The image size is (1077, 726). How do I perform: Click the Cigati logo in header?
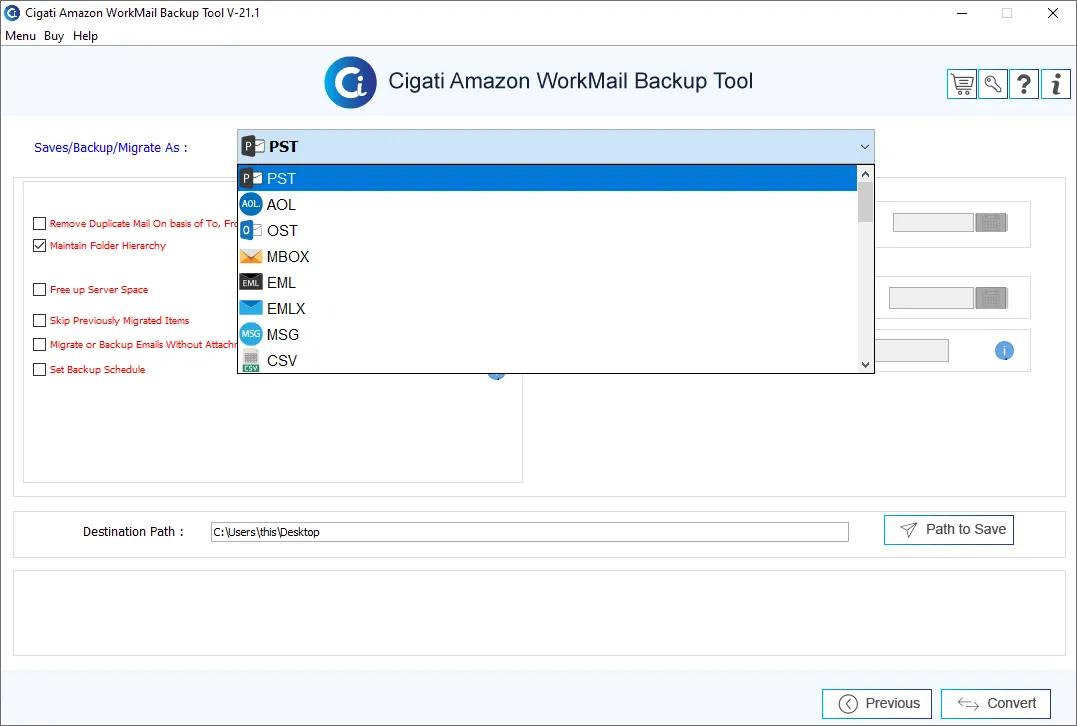coord(350,82)
